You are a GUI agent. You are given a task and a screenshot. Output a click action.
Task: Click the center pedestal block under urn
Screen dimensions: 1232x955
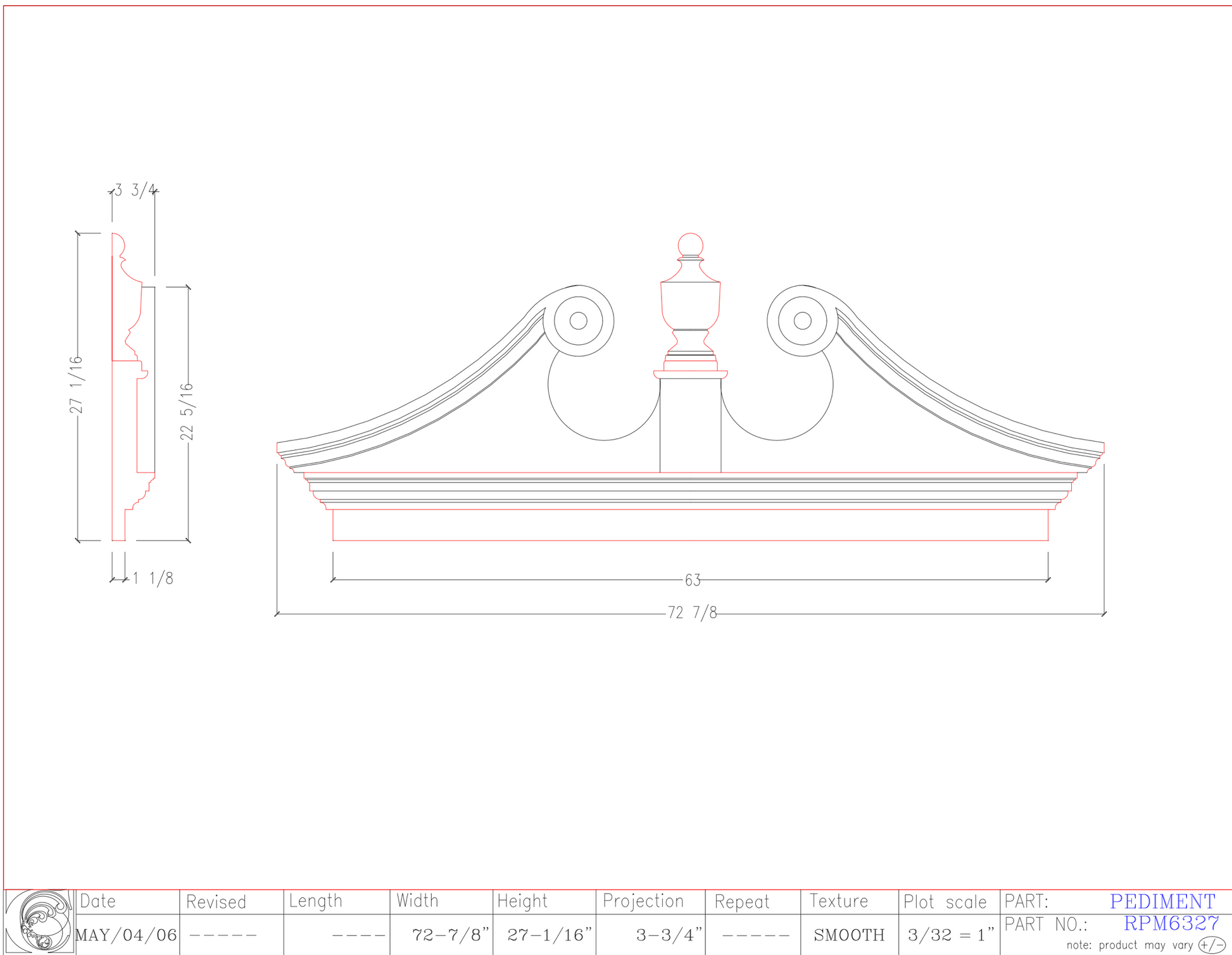pyautogui.click(x=690, y=425)
